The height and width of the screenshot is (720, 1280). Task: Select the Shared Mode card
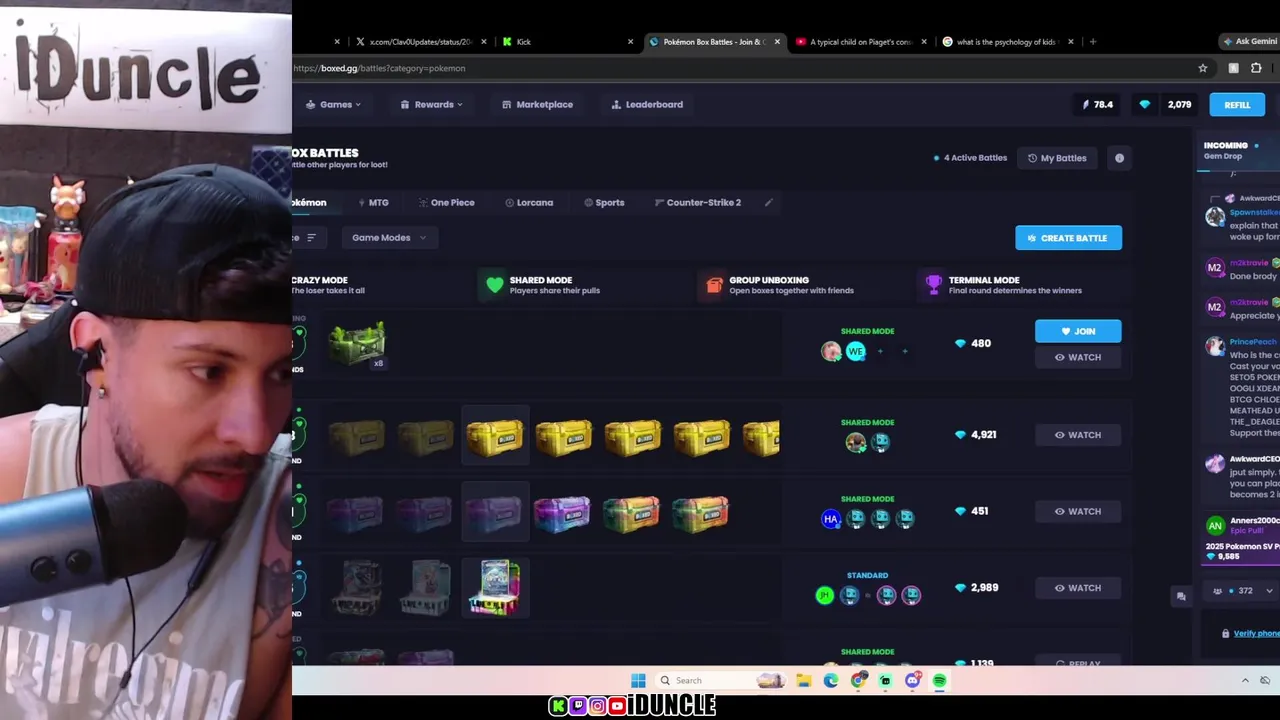coord(586,285)
